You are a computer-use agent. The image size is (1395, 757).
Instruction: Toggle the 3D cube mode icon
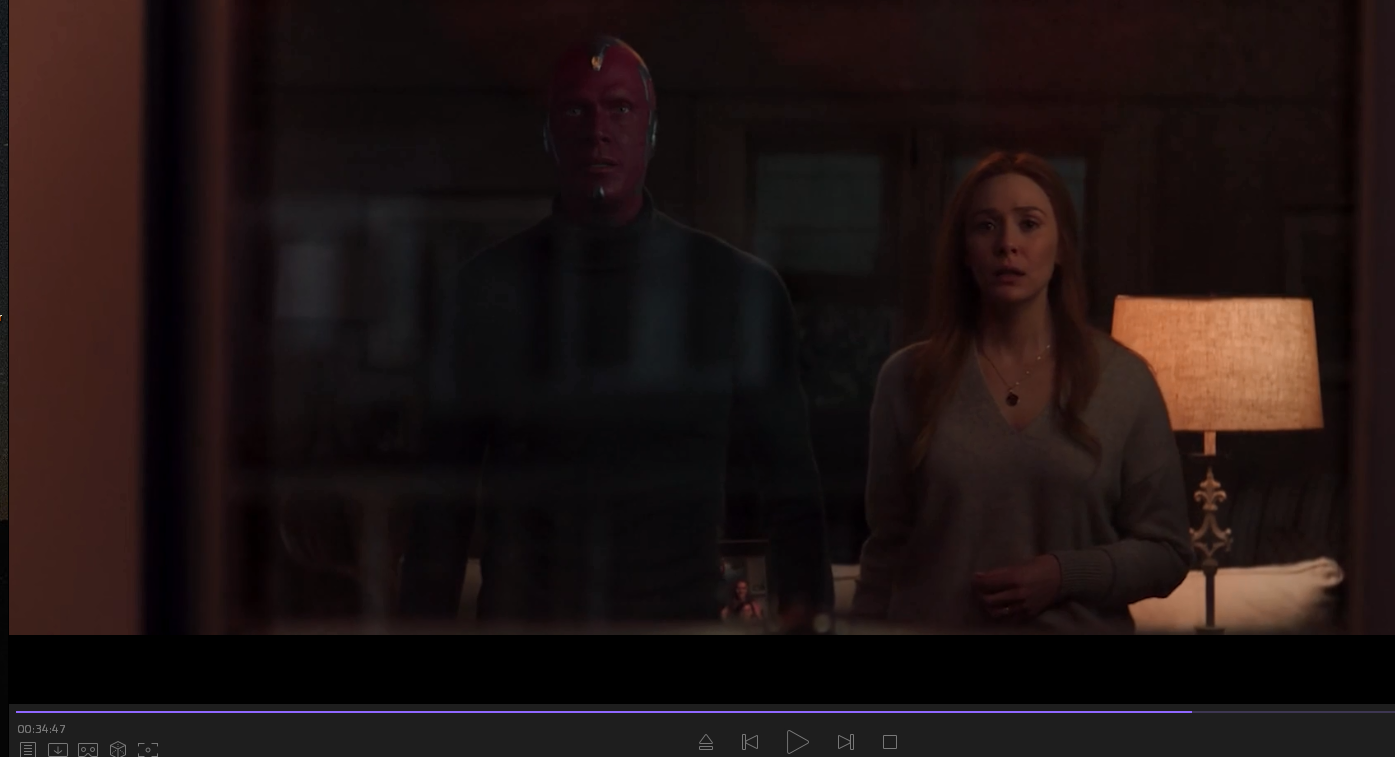coord(118,749)
